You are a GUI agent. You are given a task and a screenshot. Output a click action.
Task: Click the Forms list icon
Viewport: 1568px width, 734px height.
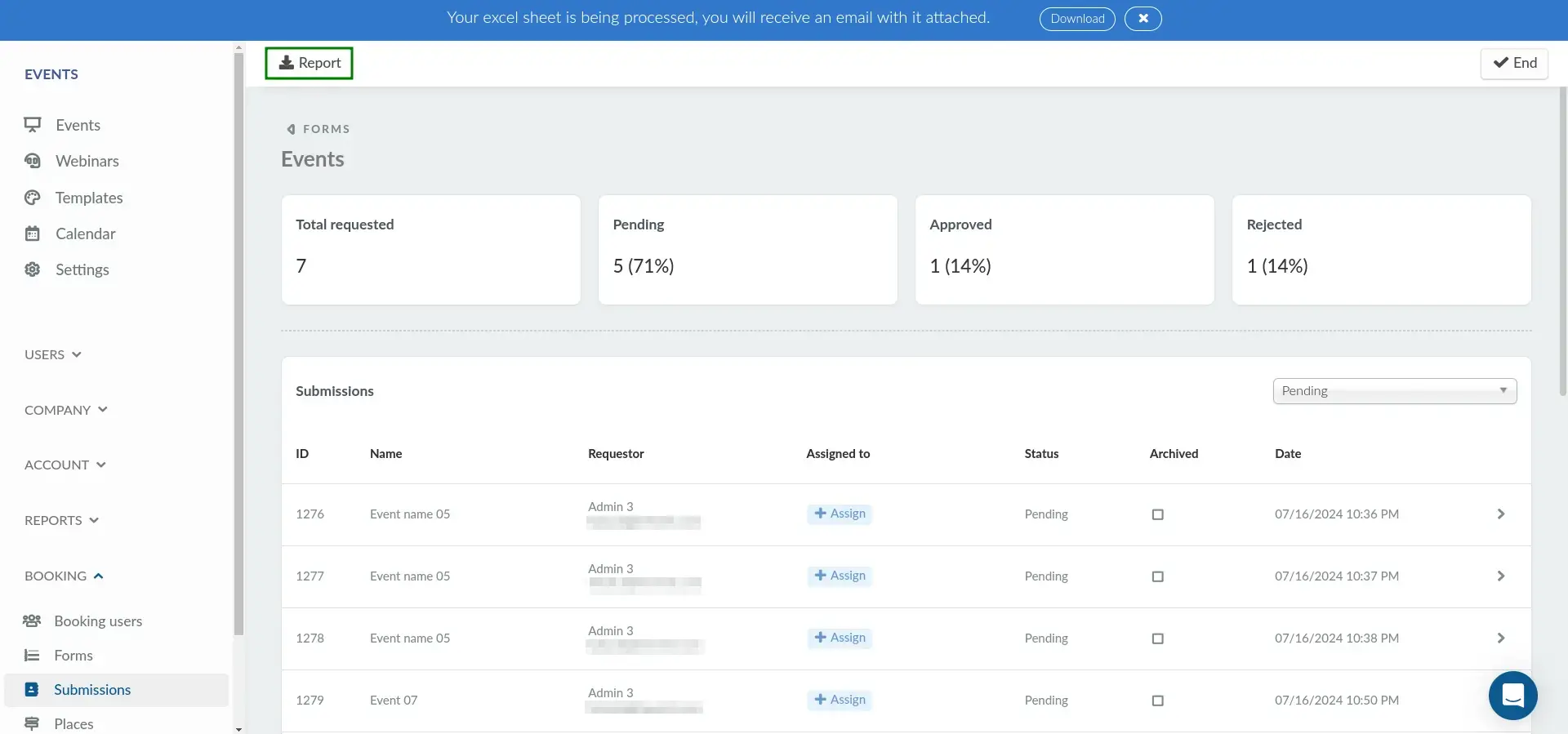(x=32, y=656)
